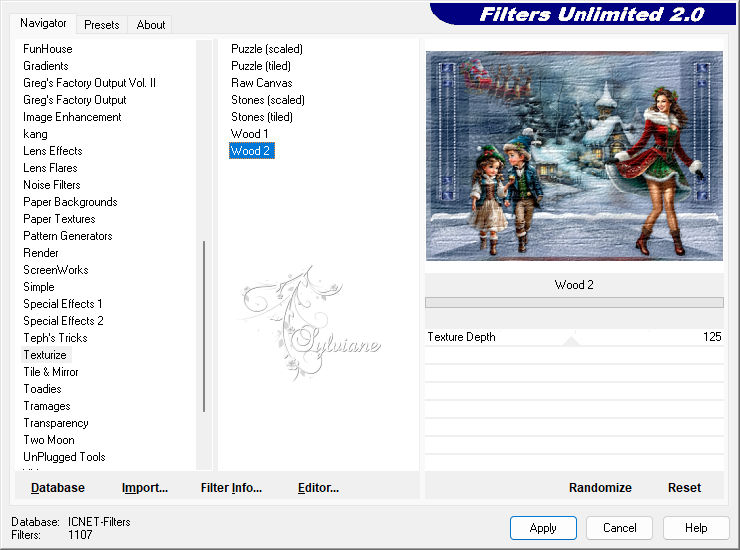Select FunHouse in the category list
The width and height of the screenshot is (740, 550).
coord(48,49)
